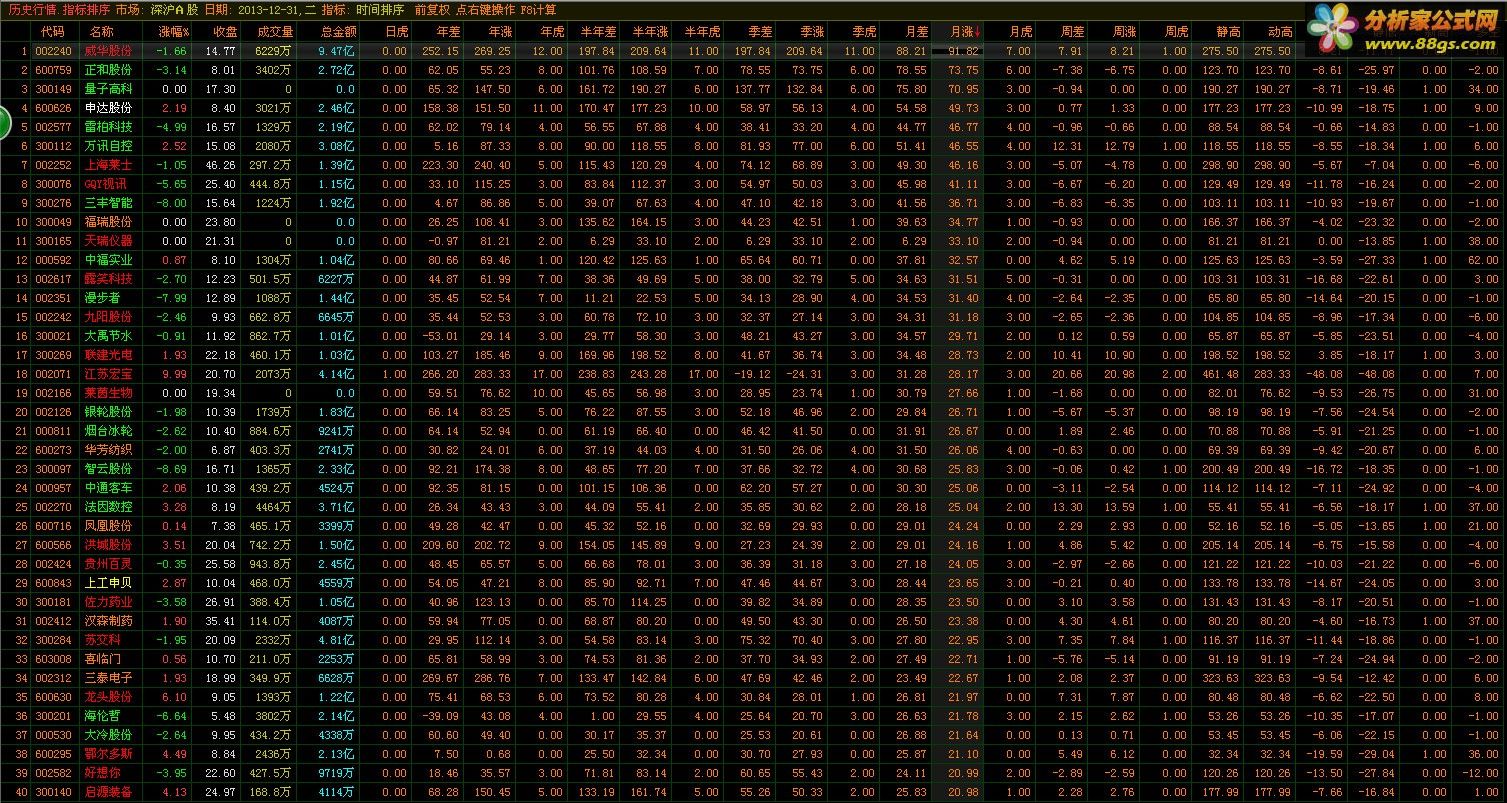Select stock row 量子高科
This screenshot has height=803, width=1507.
point(753,89)
